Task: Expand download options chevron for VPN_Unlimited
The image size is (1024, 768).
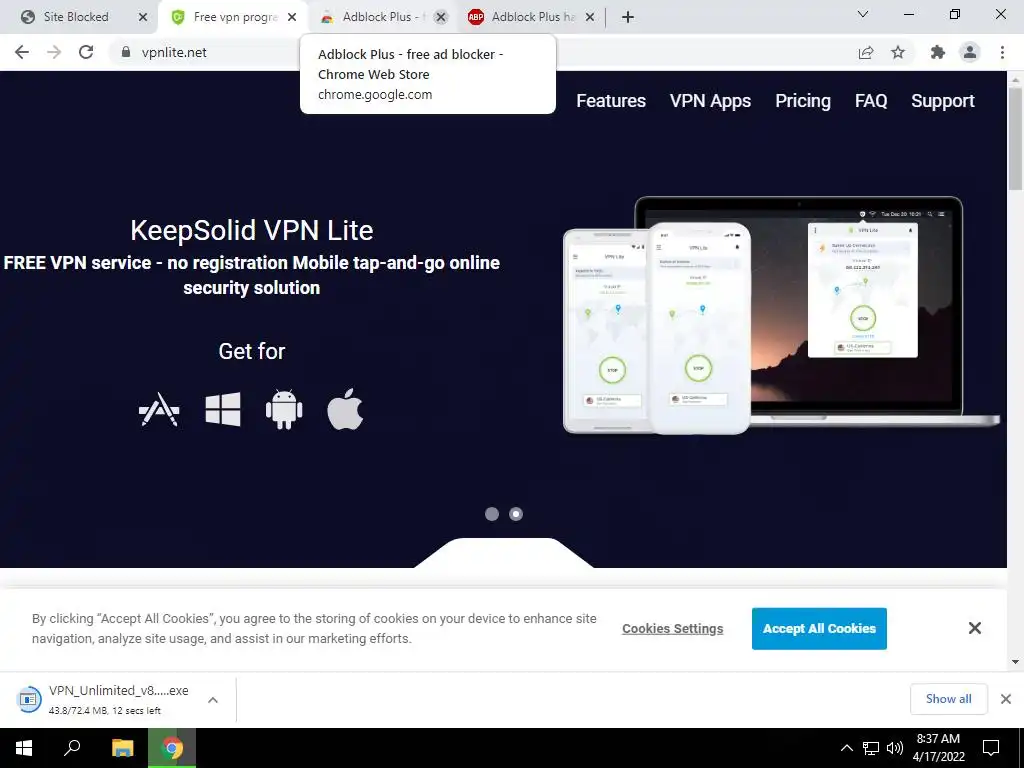Action: tap(213, 699)
